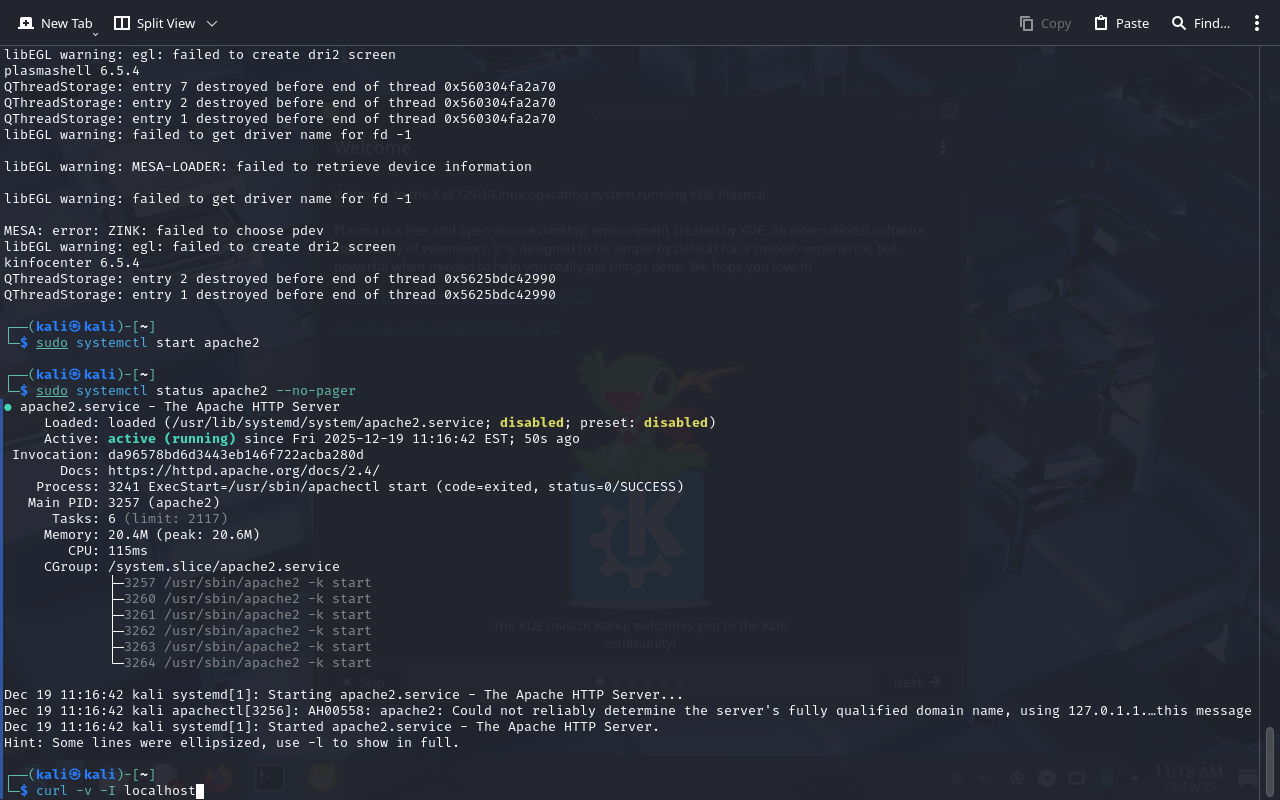Open the three-dot kebab menu
Image resolution: width=1280 pixels, height=800 pixels.
tap(1257, 23)
